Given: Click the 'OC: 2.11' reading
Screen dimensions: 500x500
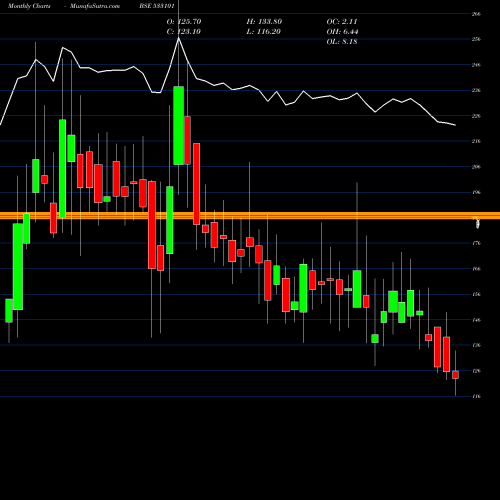Looking at the screenshot, I should (342, 22).
